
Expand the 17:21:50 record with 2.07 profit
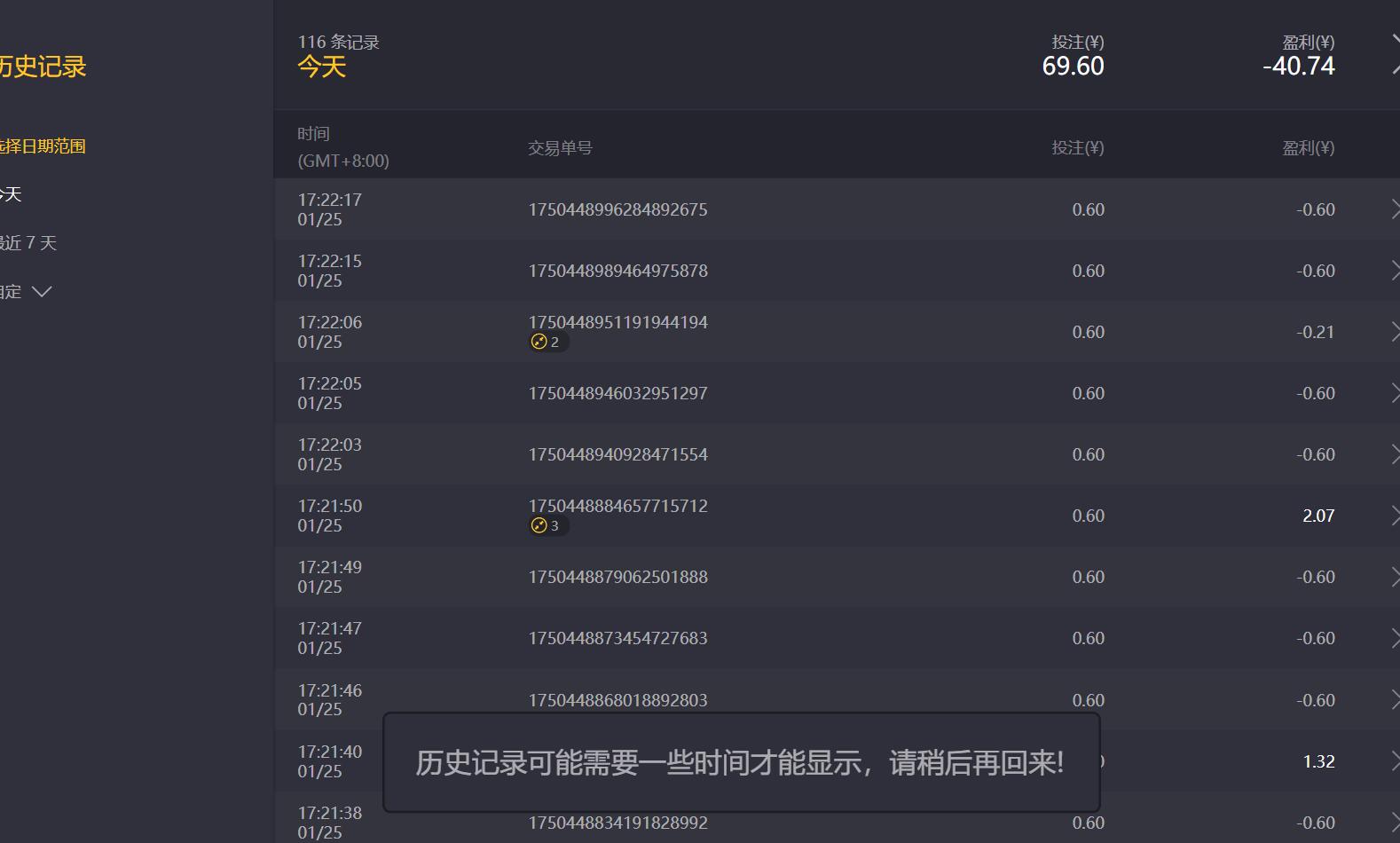click(x=1394, y=516)
